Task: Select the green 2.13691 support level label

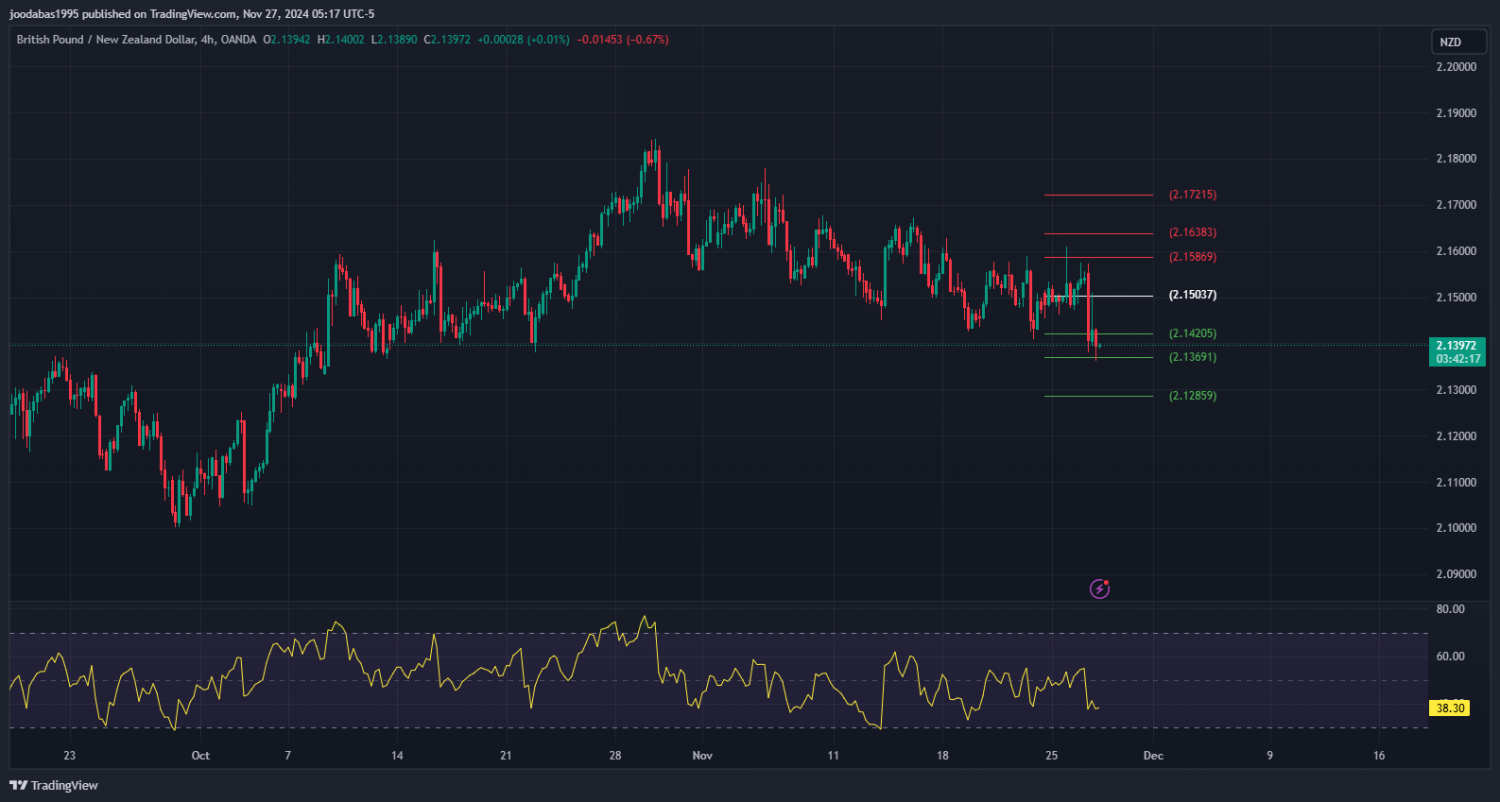Action: pos(1192,357)
